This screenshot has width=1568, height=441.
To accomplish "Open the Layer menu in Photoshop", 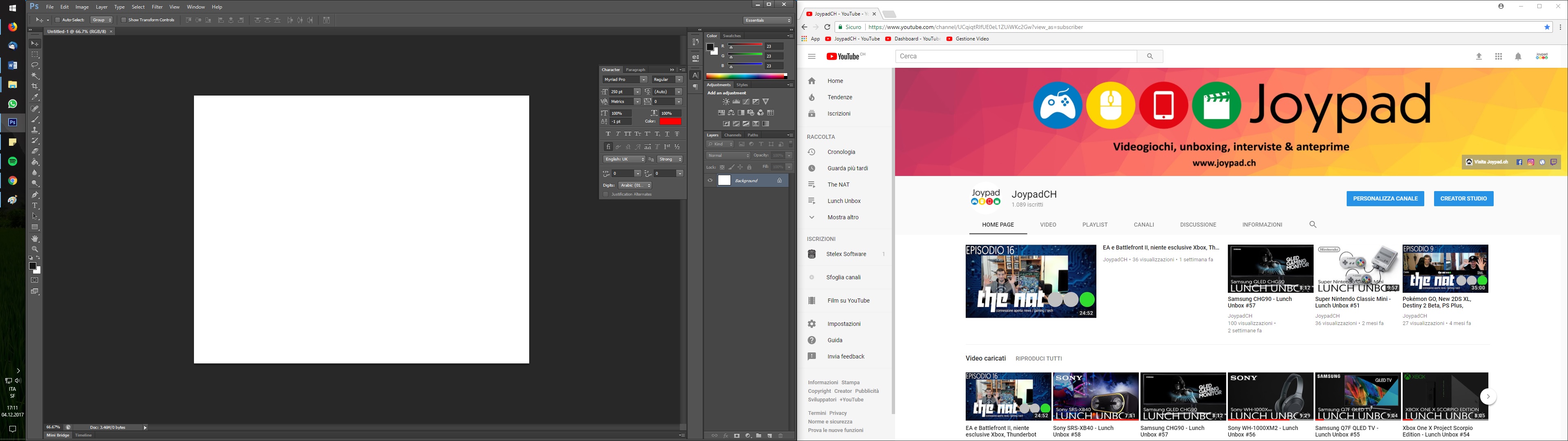I will tap(102, 7).
